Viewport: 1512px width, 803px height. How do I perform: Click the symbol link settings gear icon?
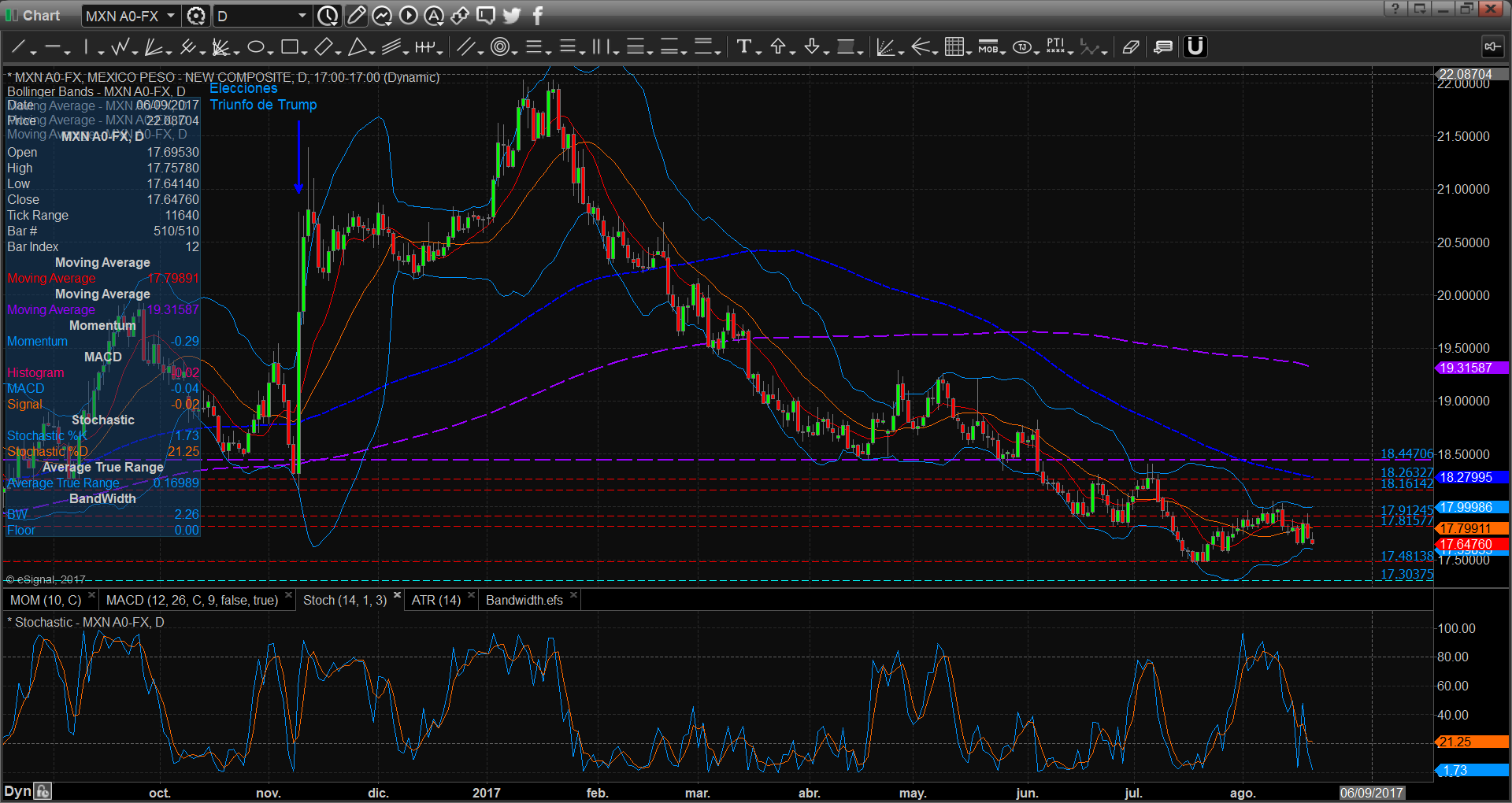click(x=196, y=15)
